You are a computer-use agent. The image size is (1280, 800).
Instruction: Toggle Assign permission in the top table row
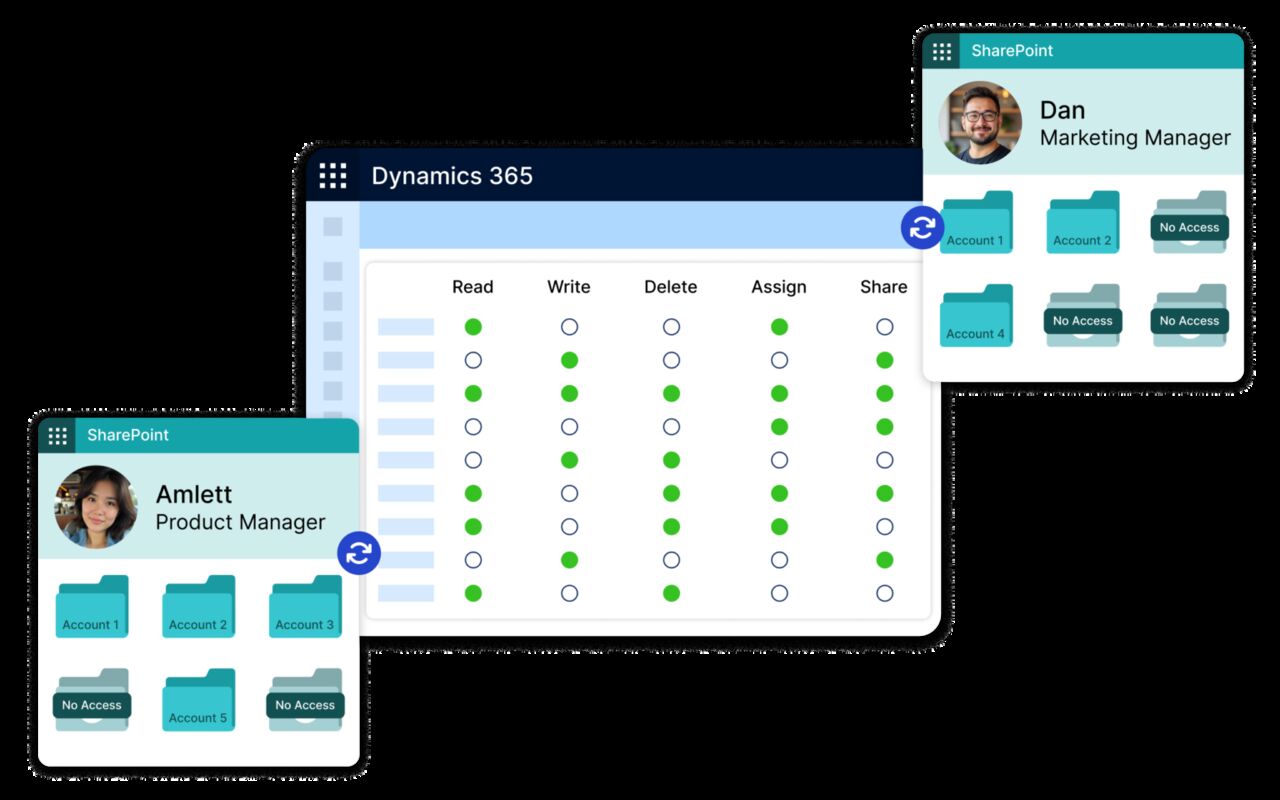pyautogui.click(x=779, y=327)
